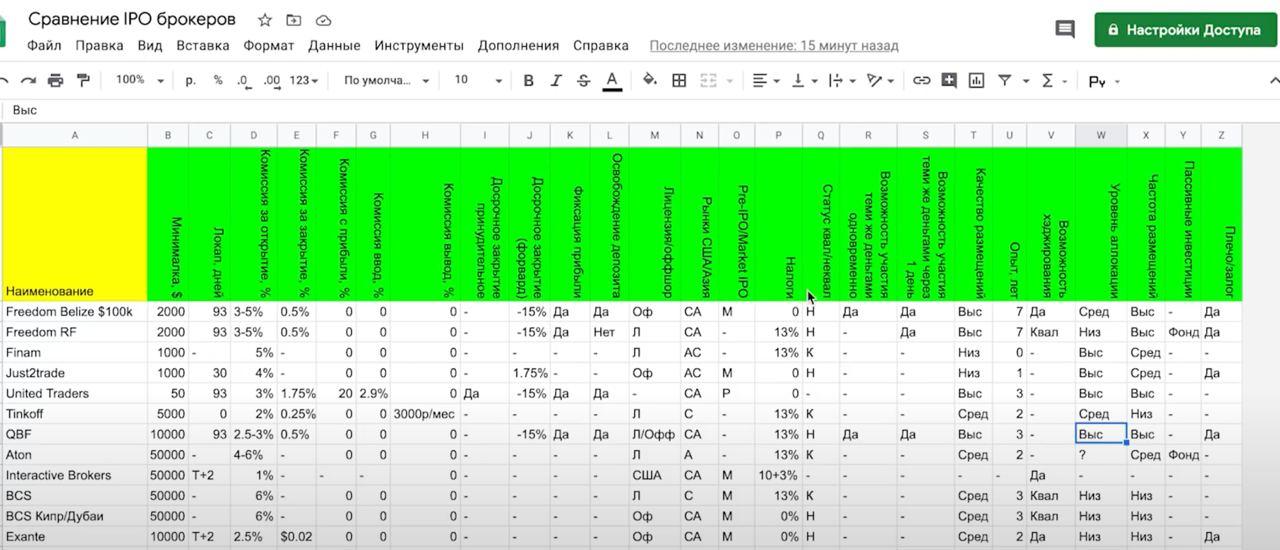
Task: Open comment history icon near share button
Action: 1065,29
